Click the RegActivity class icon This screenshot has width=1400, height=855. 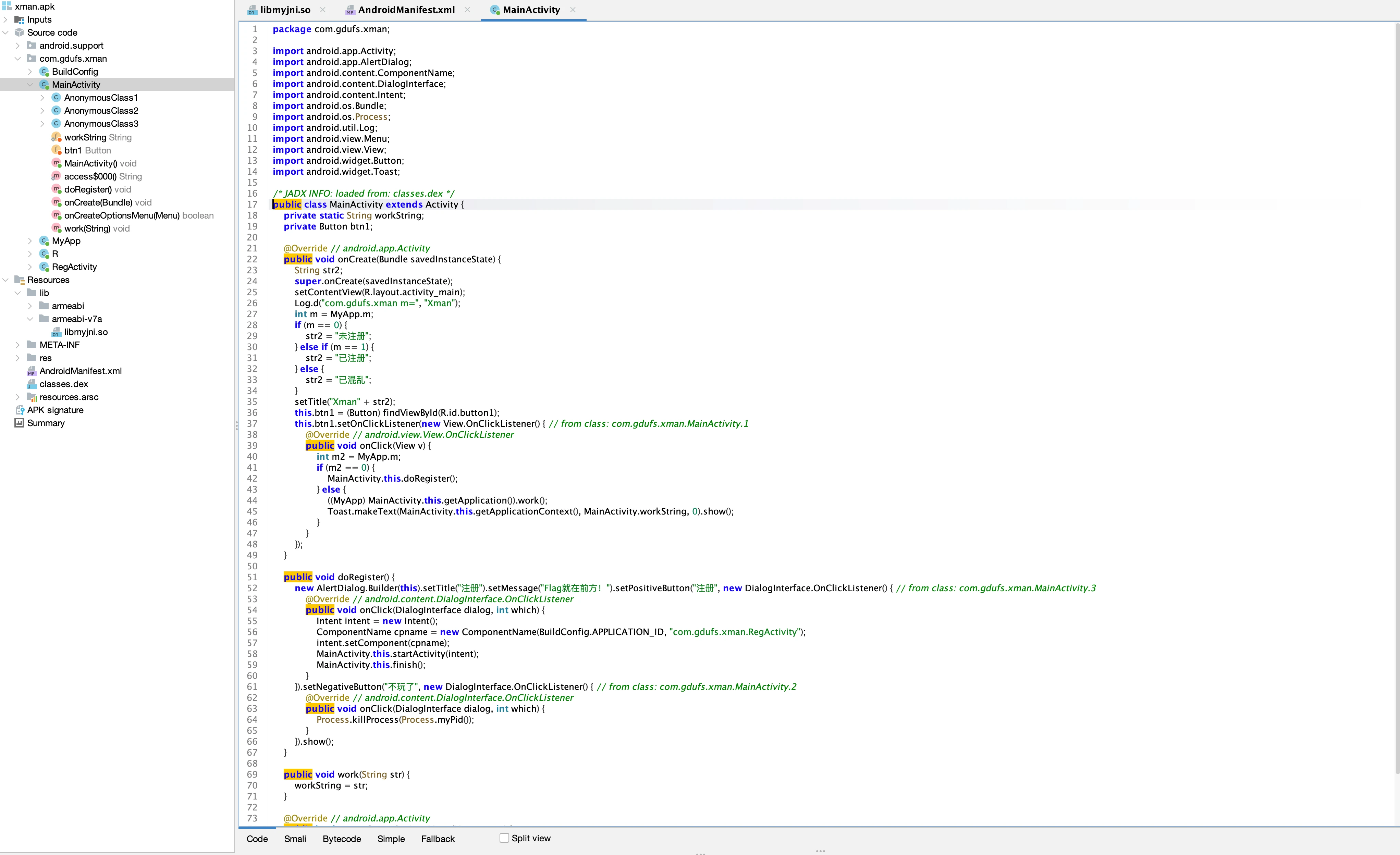pos(44,267)
